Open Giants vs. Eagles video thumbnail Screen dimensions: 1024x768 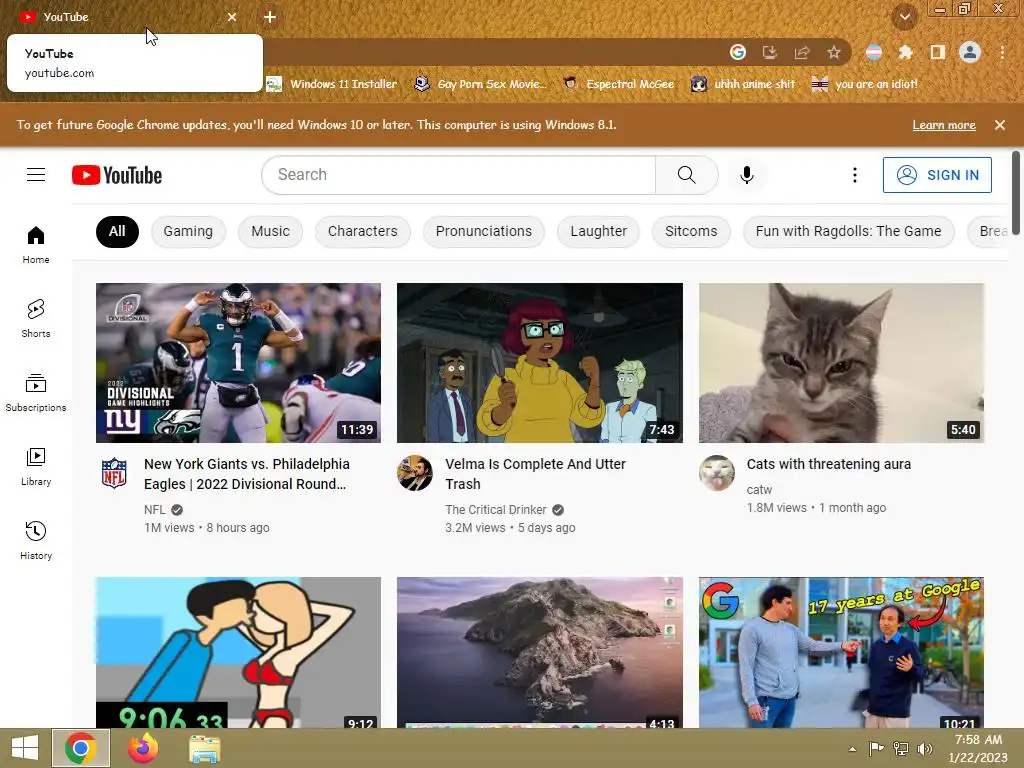238,362
